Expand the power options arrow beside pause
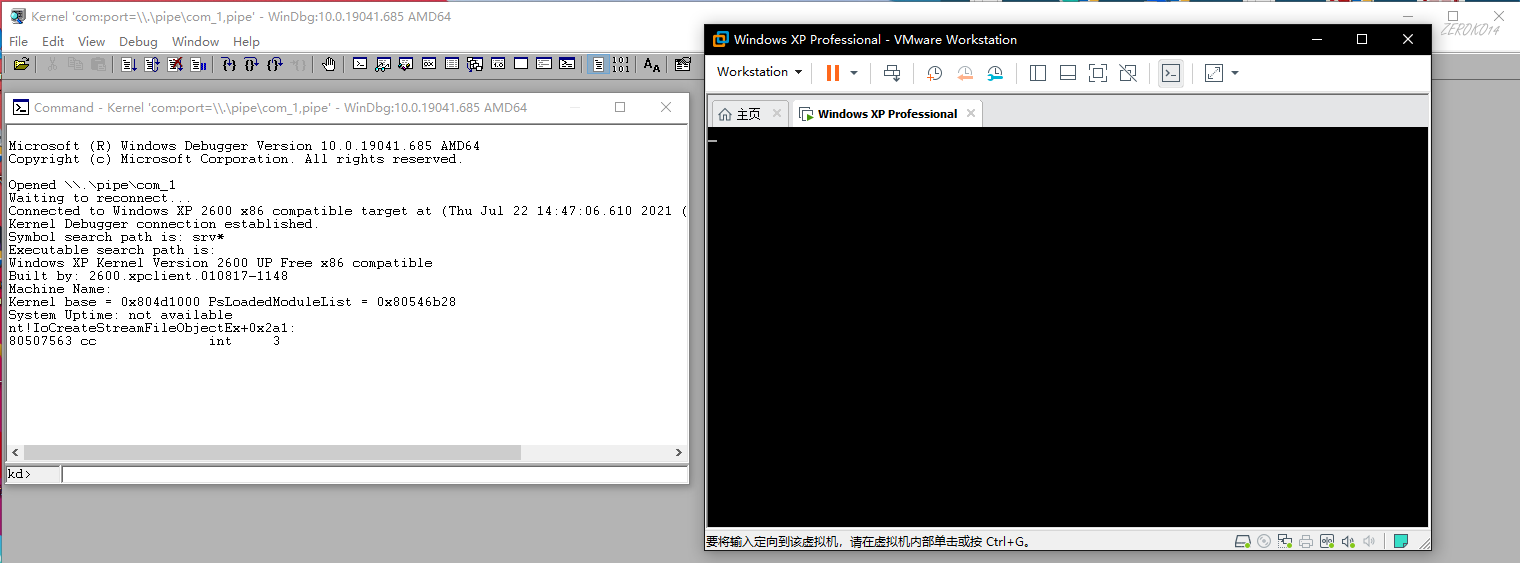This screenshot has height=563, width=1520. tap(854, 73)
